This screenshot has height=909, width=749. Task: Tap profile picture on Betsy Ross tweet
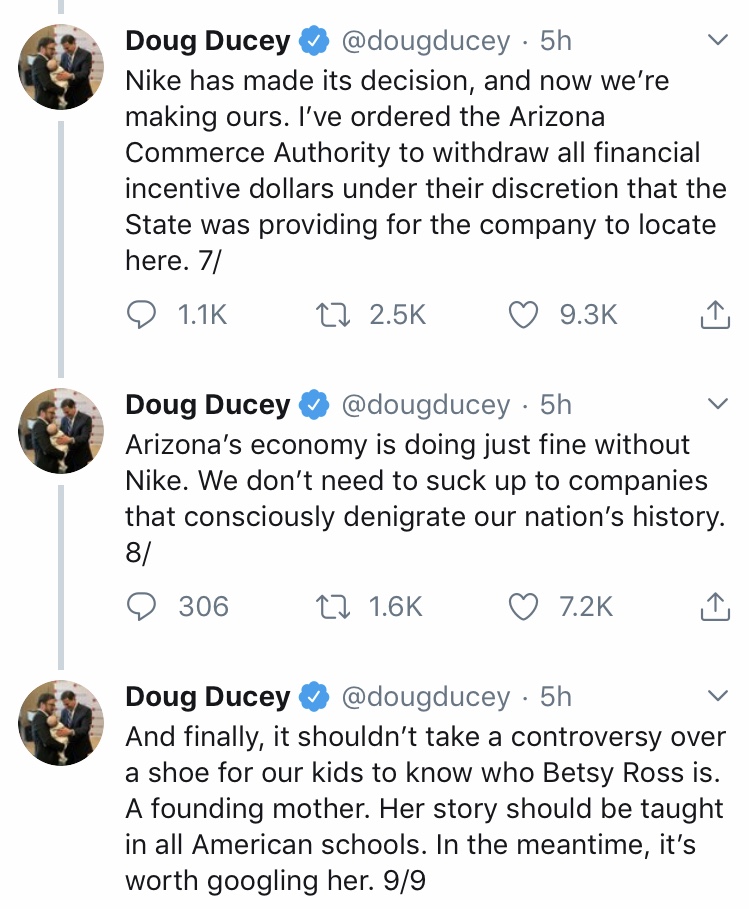[x=62, y=721]
